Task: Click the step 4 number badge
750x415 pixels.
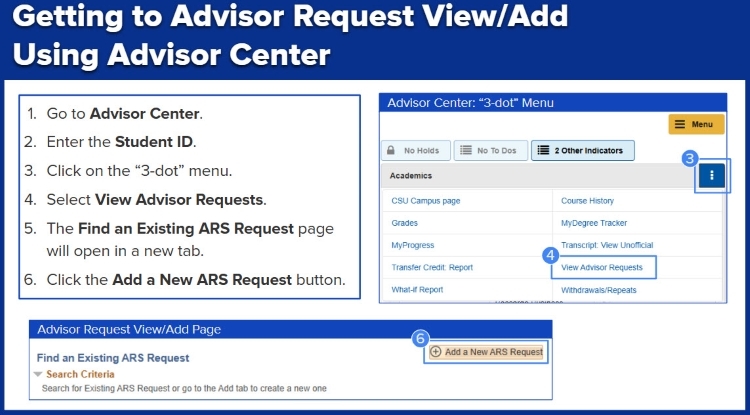Action: [550, 255]
